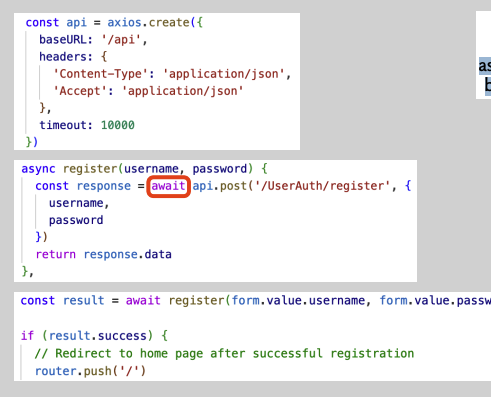The image size is (491, 397).
Task: Click register in the async function signature
Action: 90,169
